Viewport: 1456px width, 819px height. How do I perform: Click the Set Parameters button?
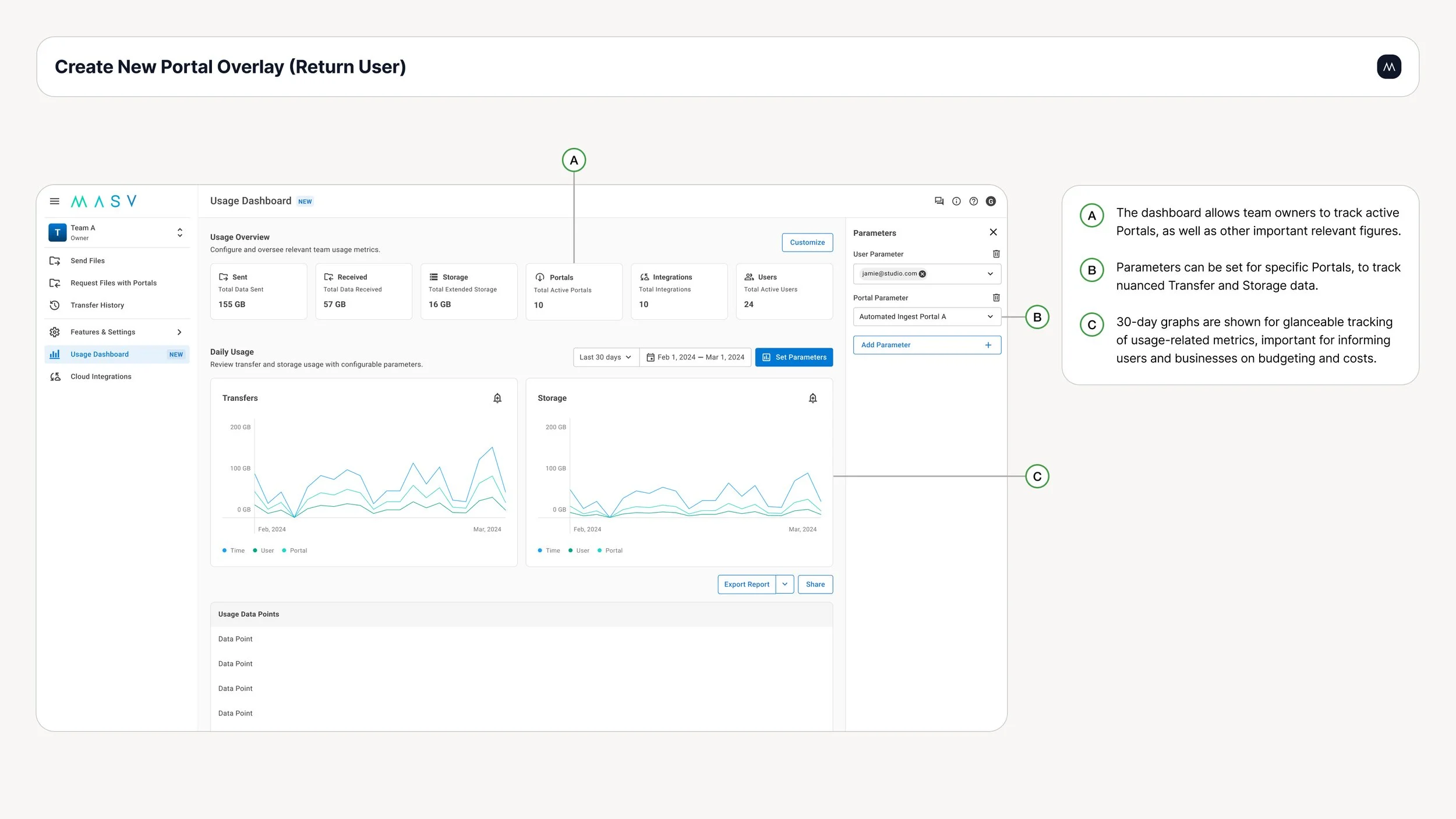(x=794, y=357)
